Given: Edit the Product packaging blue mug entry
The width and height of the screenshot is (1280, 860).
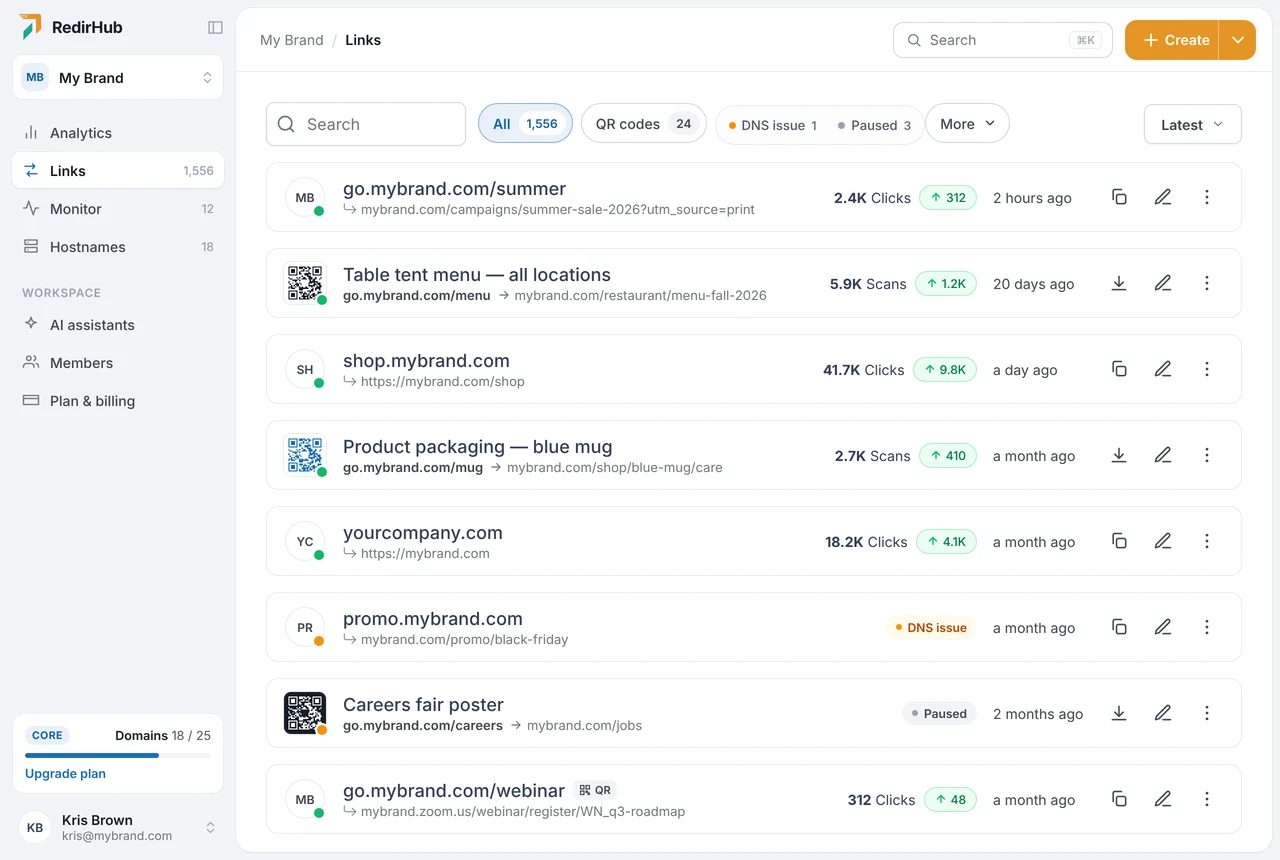Looking at the screenshot, I should tap(1163, 455).
